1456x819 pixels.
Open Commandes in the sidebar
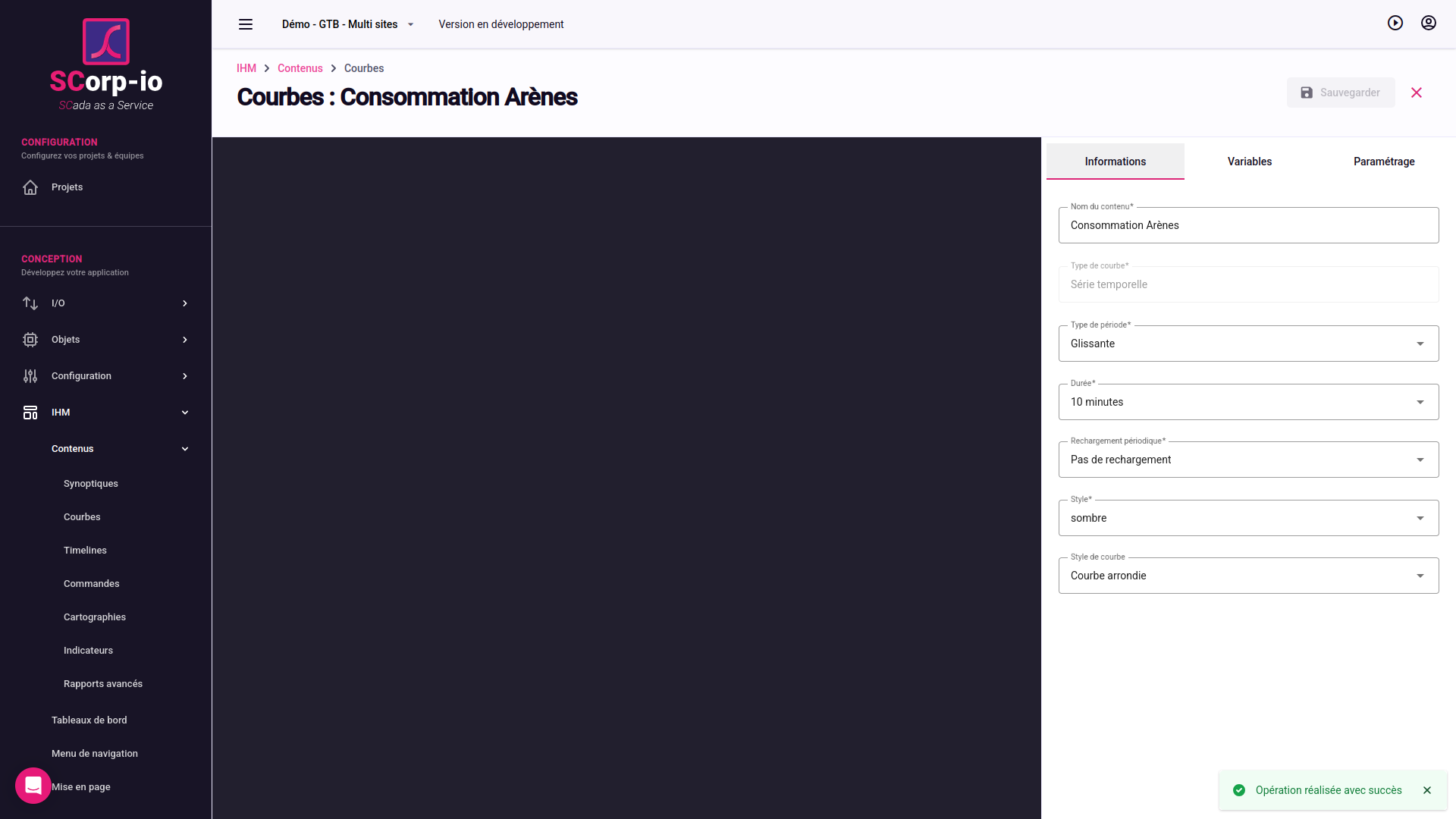(92, 584)
